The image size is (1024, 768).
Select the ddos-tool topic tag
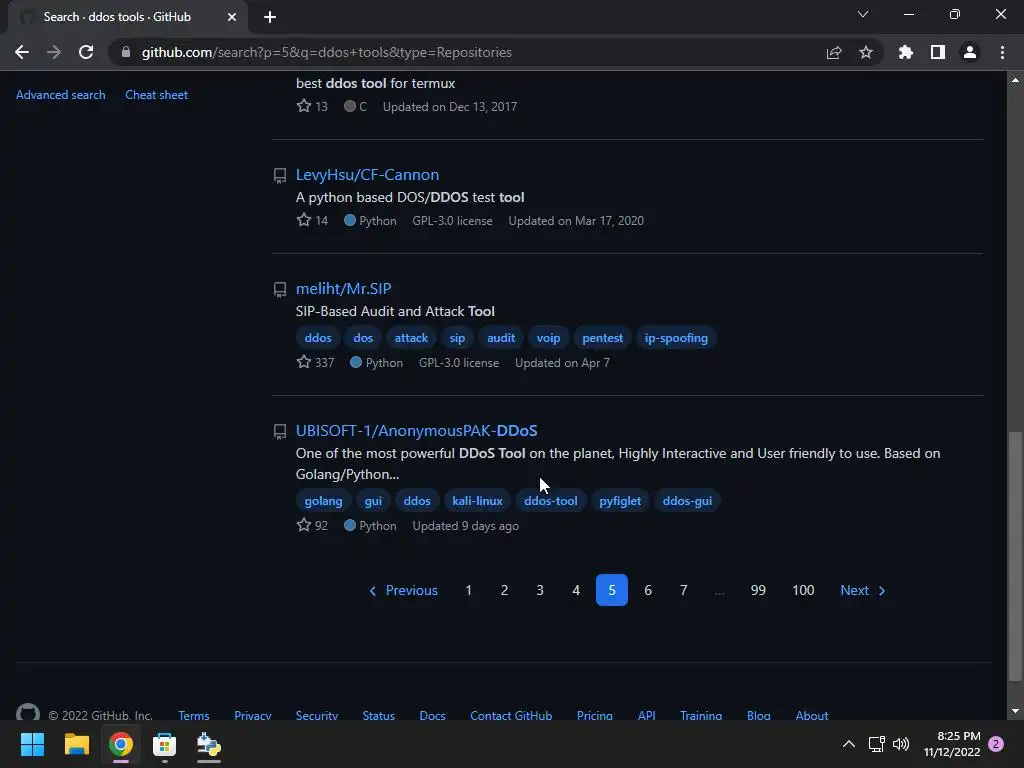[x=551, y=501]
